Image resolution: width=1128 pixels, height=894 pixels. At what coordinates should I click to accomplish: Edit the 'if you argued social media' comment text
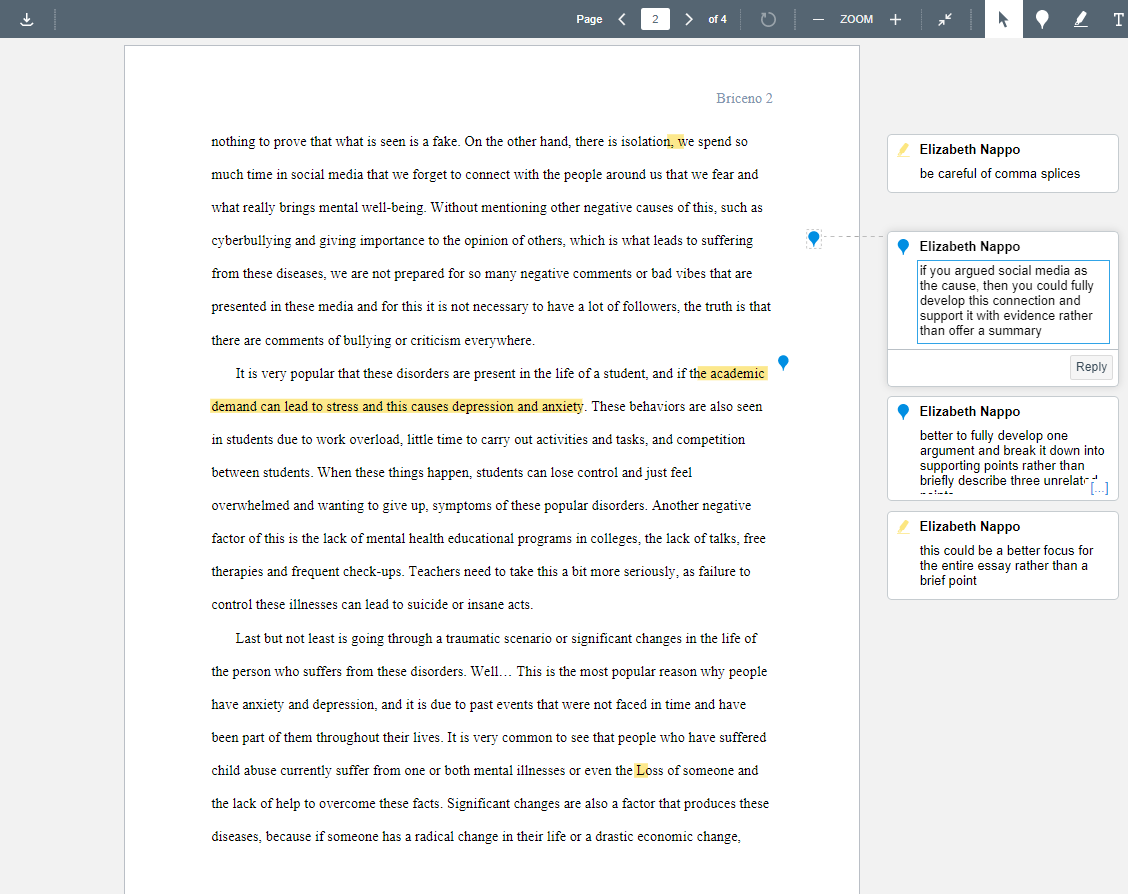point(1013,301)
